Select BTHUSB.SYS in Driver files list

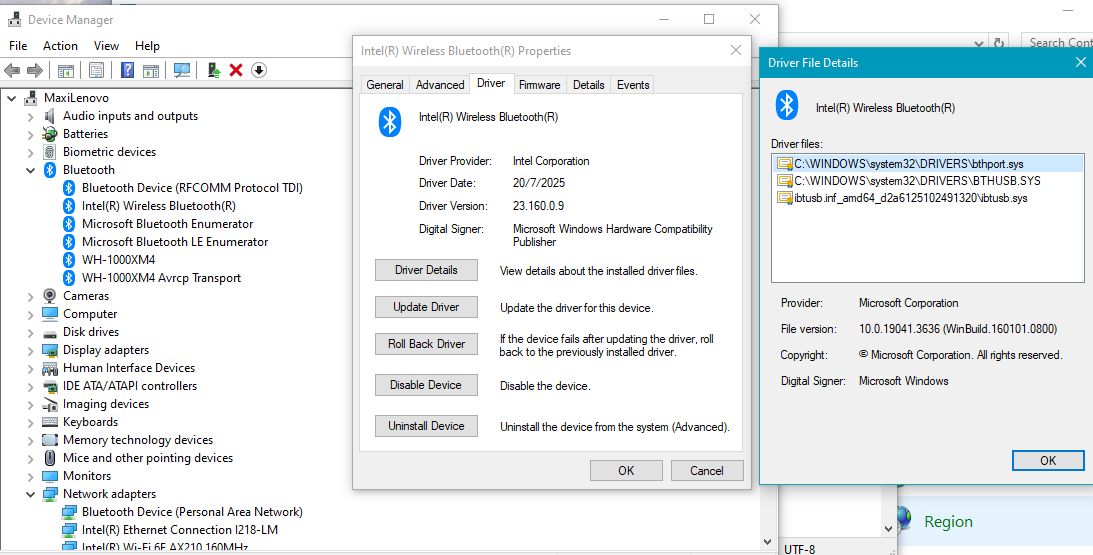(929, 181)
